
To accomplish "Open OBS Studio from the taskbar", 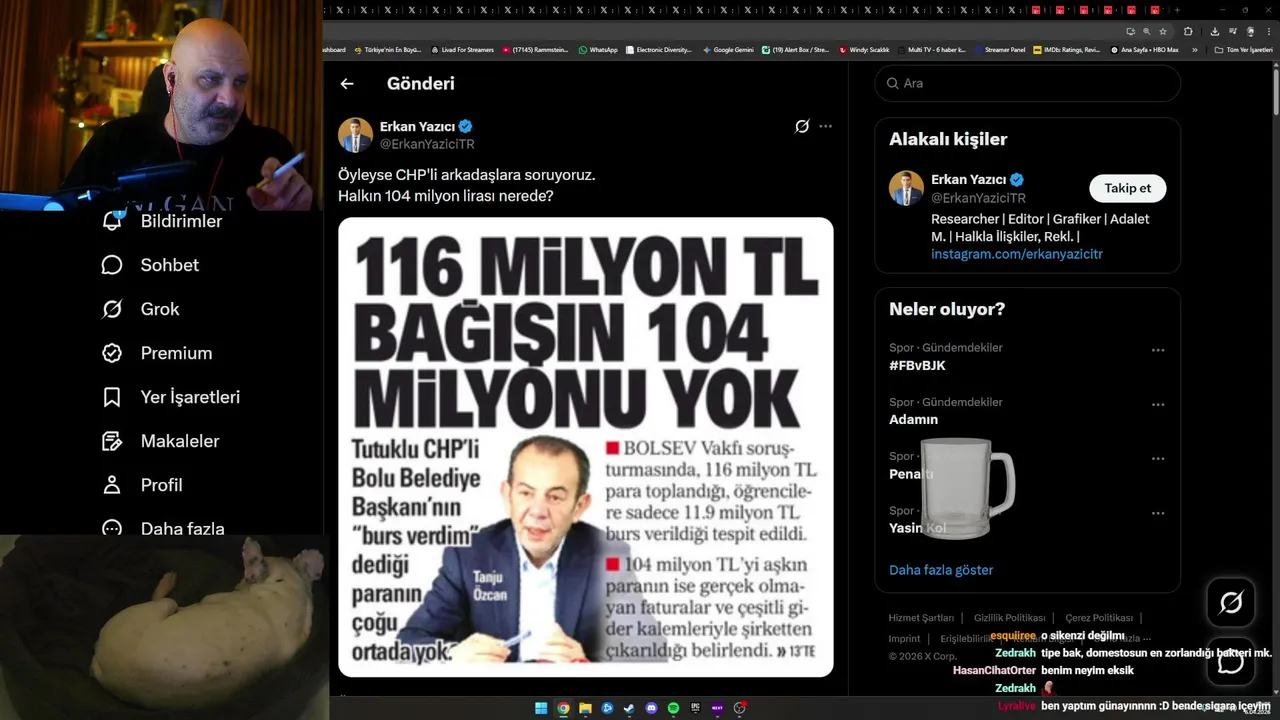I will point(739,708).
